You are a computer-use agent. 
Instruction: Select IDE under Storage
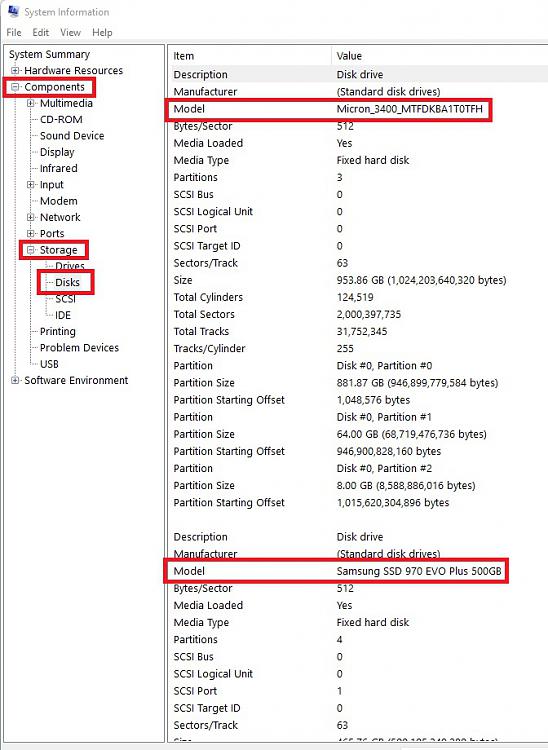click(x=63, y=315)
